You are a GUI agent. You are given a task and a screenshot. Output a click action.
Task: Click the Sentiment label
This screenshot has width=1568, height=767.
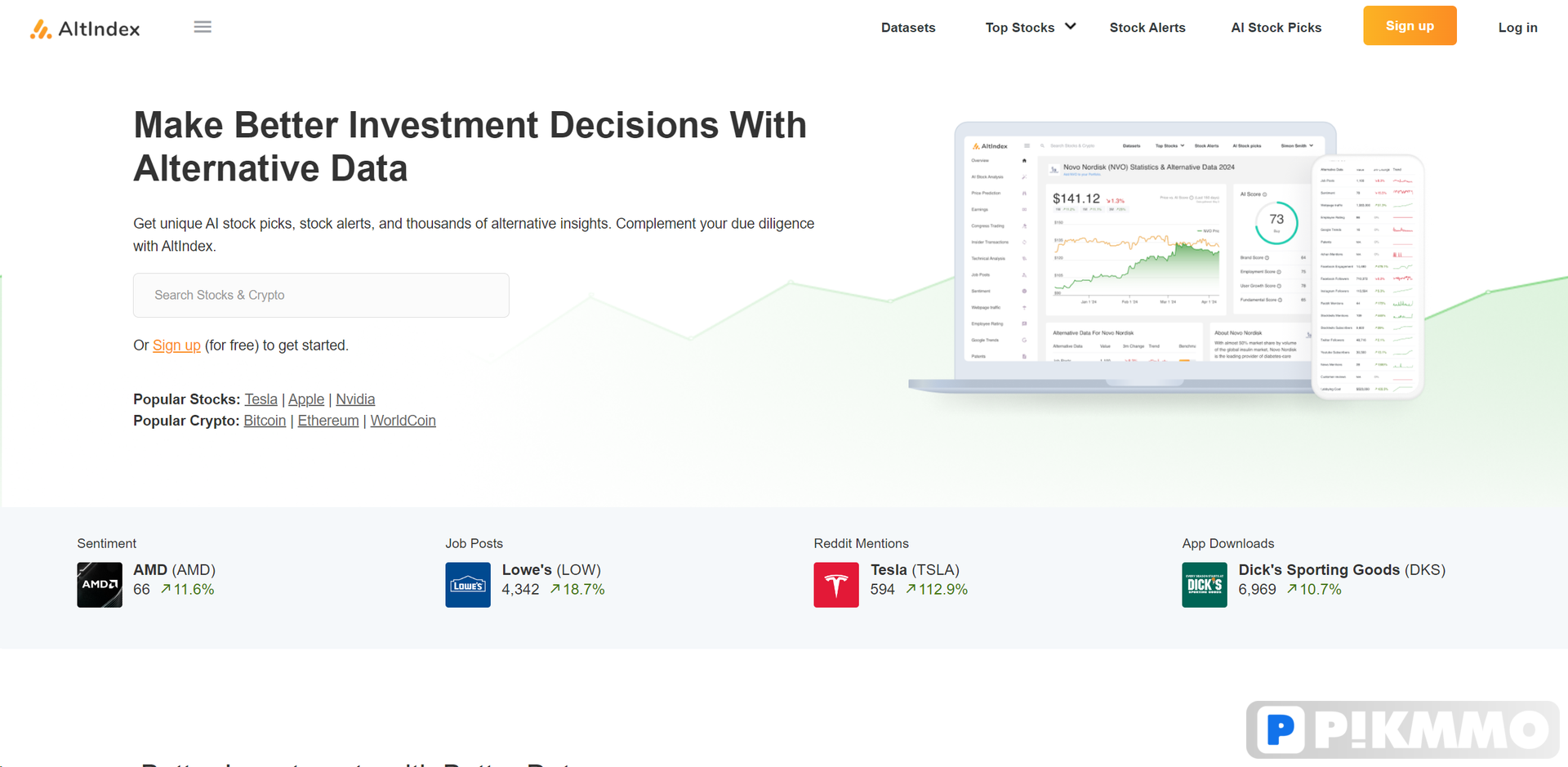(106, 543)
